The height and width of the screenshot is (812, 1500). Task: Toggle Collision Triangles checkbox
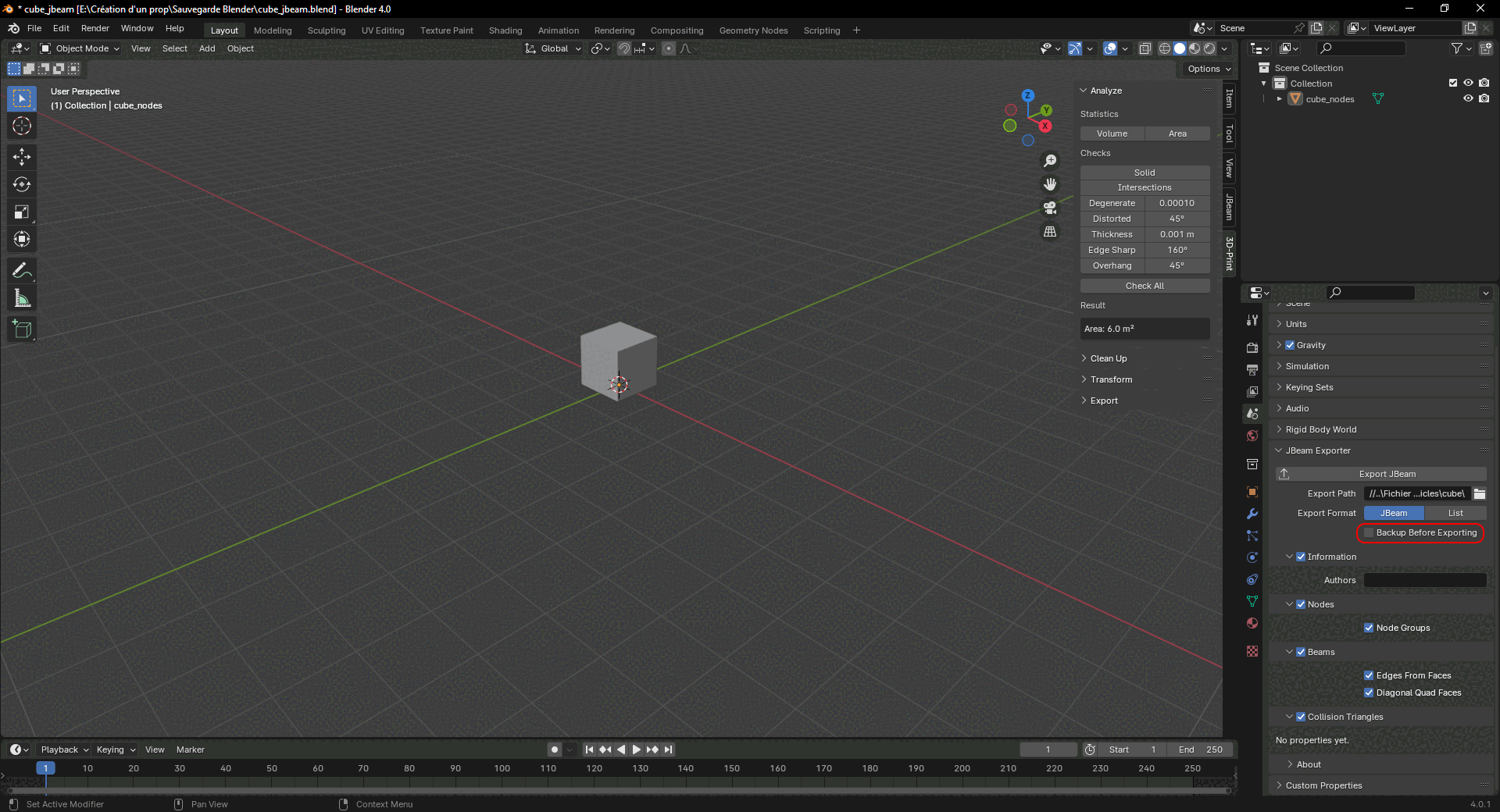click(1301, 717)
